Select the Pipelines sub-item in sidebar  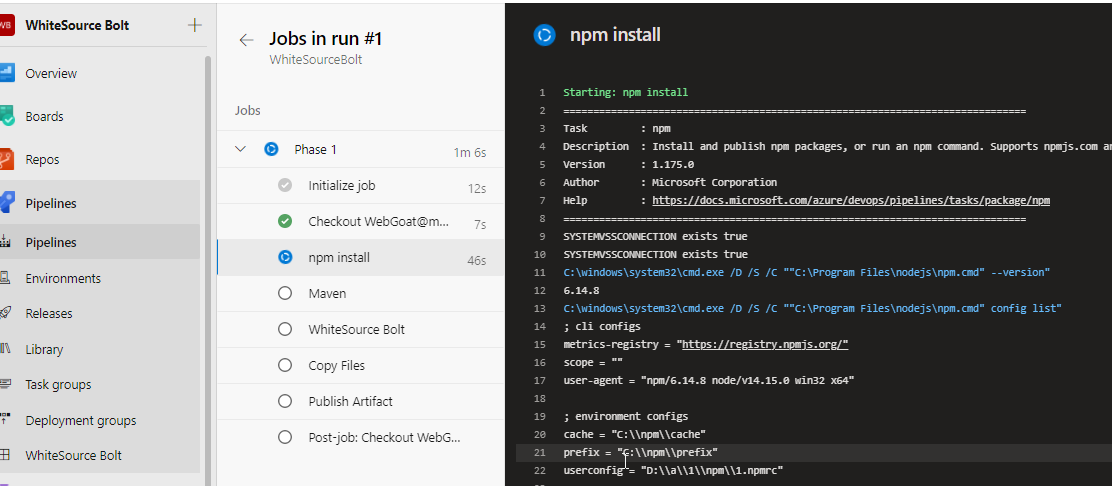(x=51, y=243)
